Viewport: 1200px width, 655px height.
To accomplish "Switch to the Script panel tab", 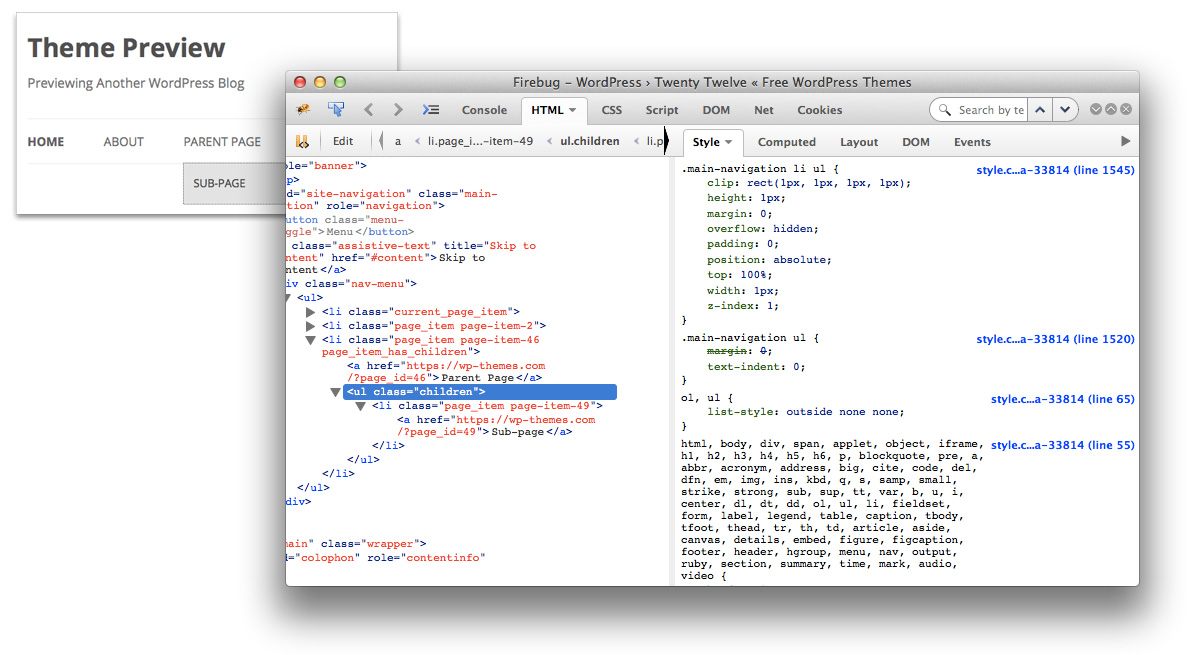I will 662,110.
